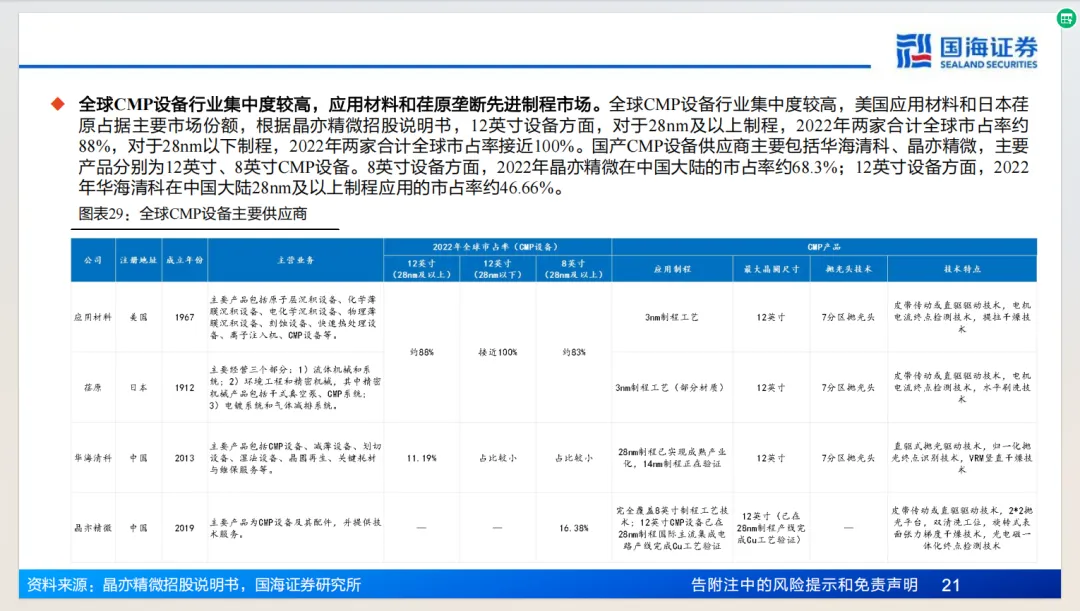Screen dimensions: 1080x611
Task: Click '7分区抛光头' in the 荏原 row
Action: click(849, 388)
